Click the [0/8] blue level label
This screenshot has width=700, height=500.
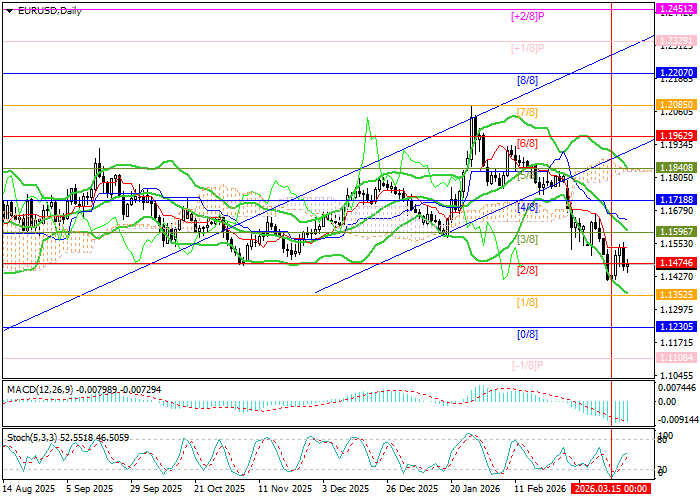[x=527, y=335]
